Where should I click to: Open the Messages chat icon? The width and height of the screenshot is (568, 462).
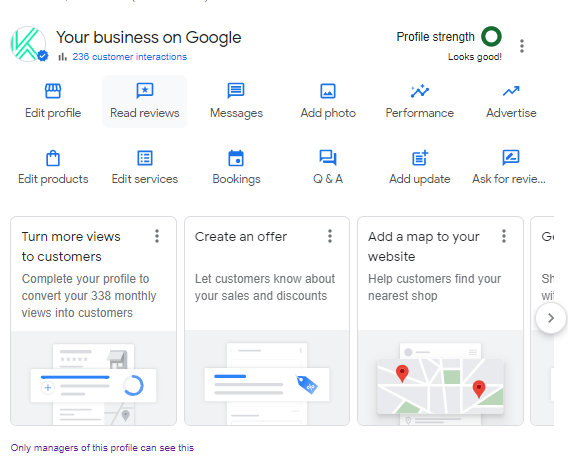(236, 91)
